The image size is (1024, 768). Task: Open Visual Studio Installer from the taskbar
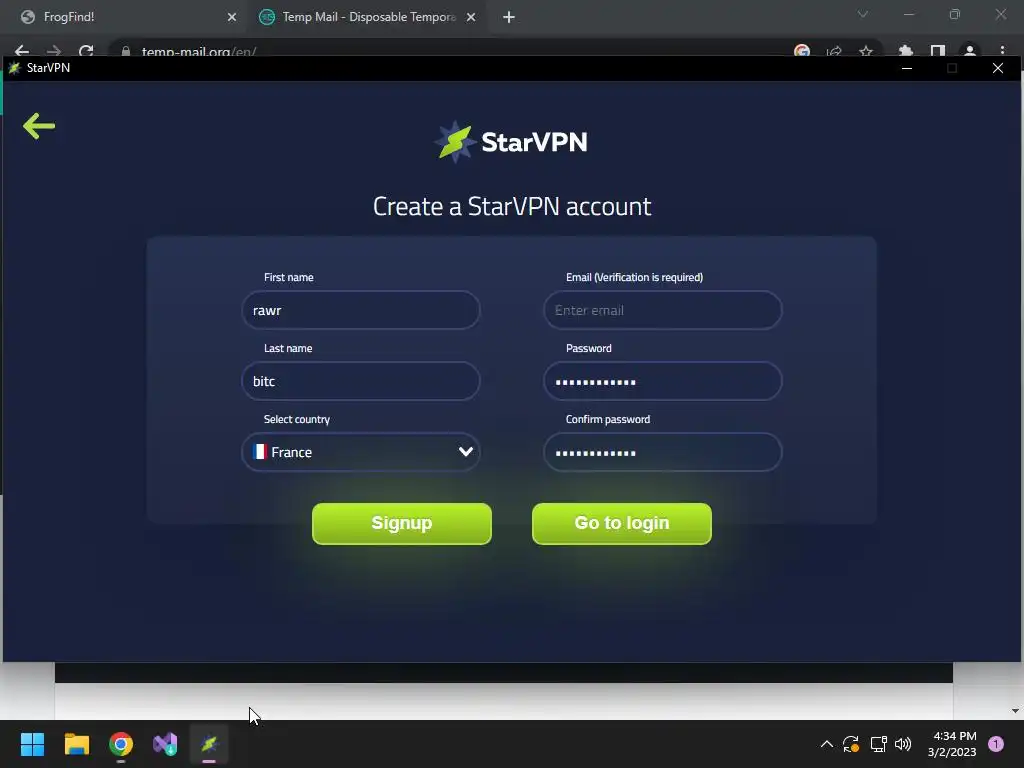[165, 744]
